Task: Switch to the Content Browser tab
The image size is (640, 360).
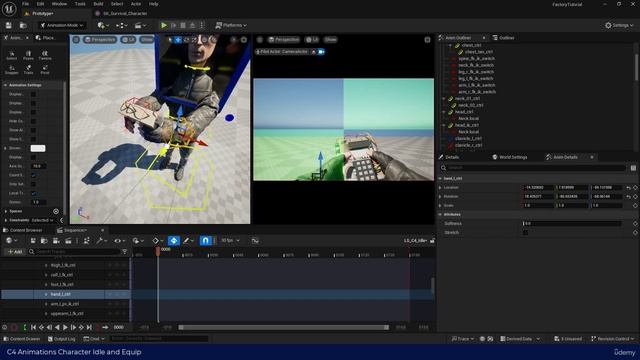Action: coord(23,231)
